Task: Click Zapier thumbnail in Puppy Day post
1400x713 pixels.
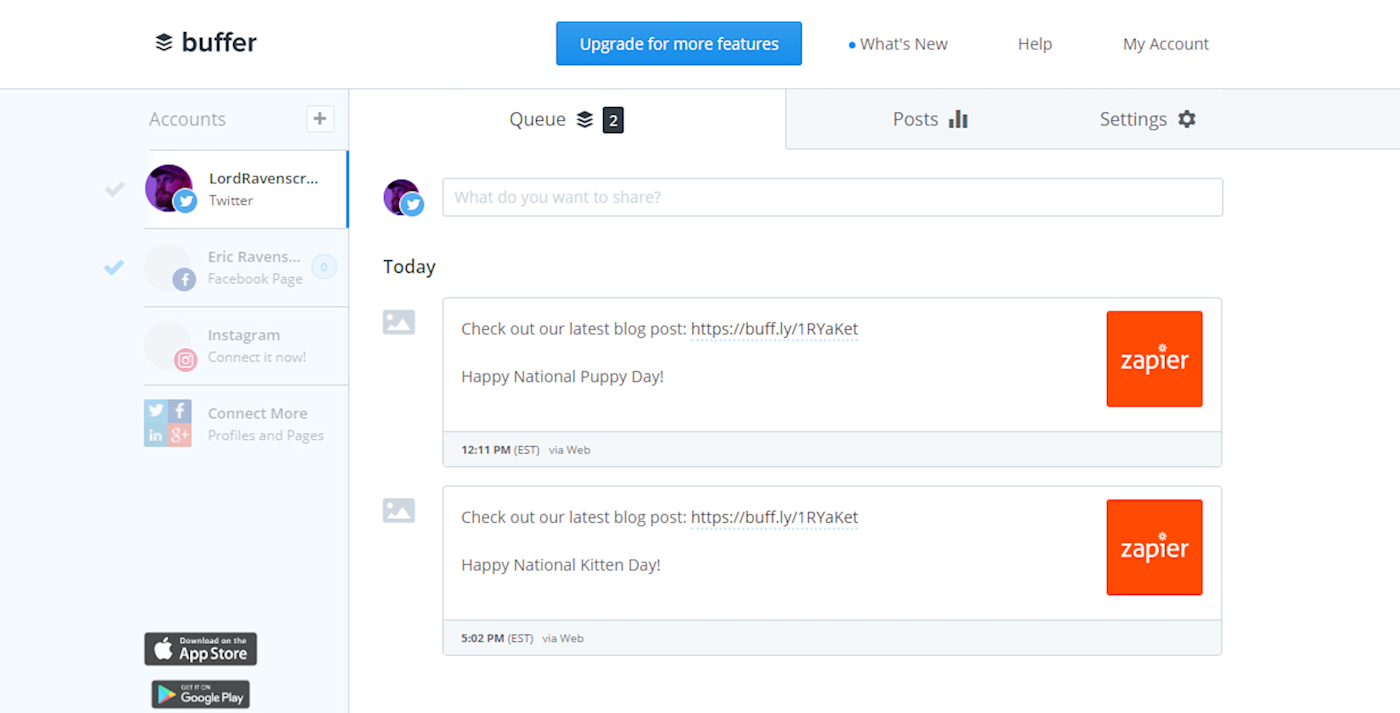Action: pos(1154,359)
